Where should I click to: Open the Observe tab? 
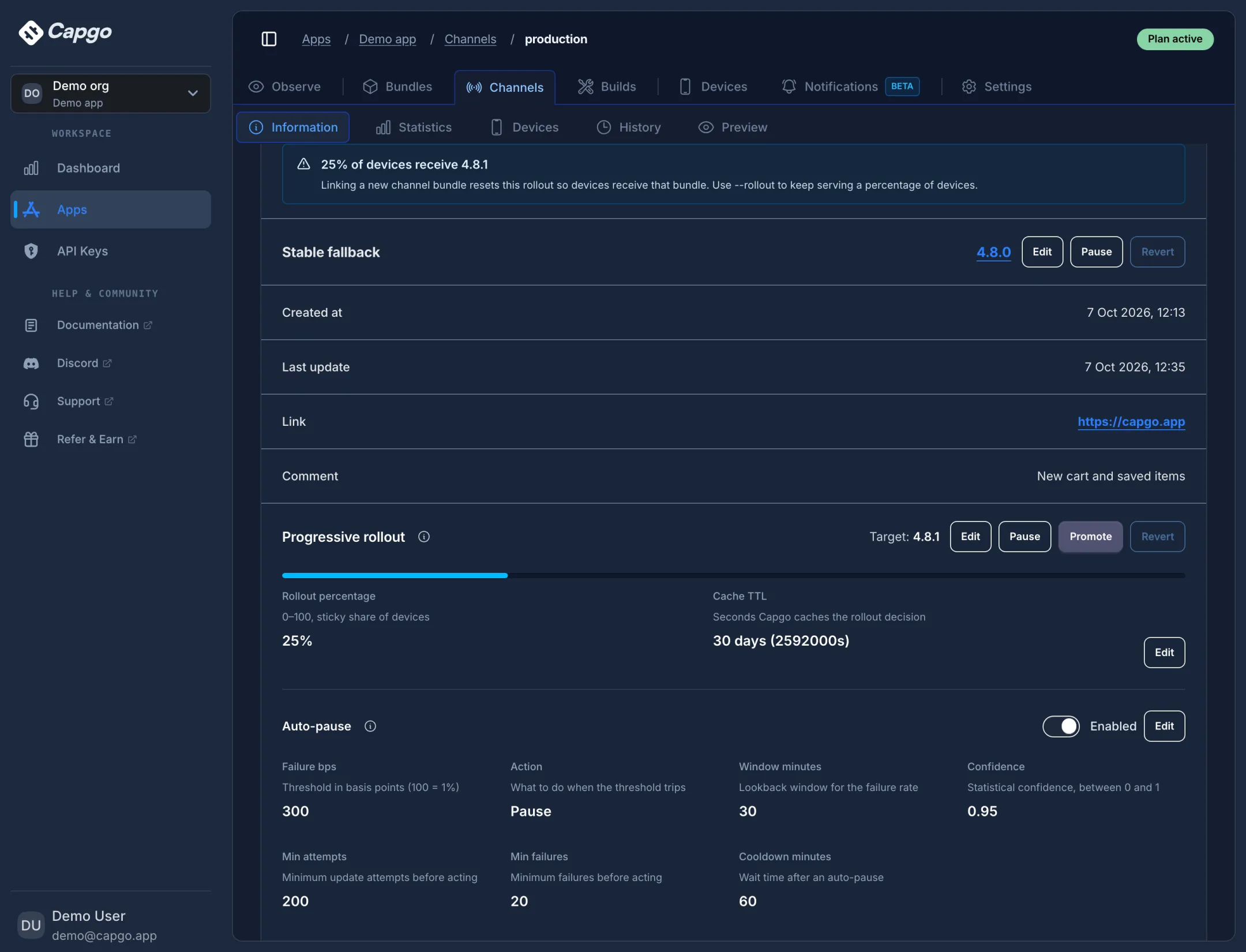(284, 87)
